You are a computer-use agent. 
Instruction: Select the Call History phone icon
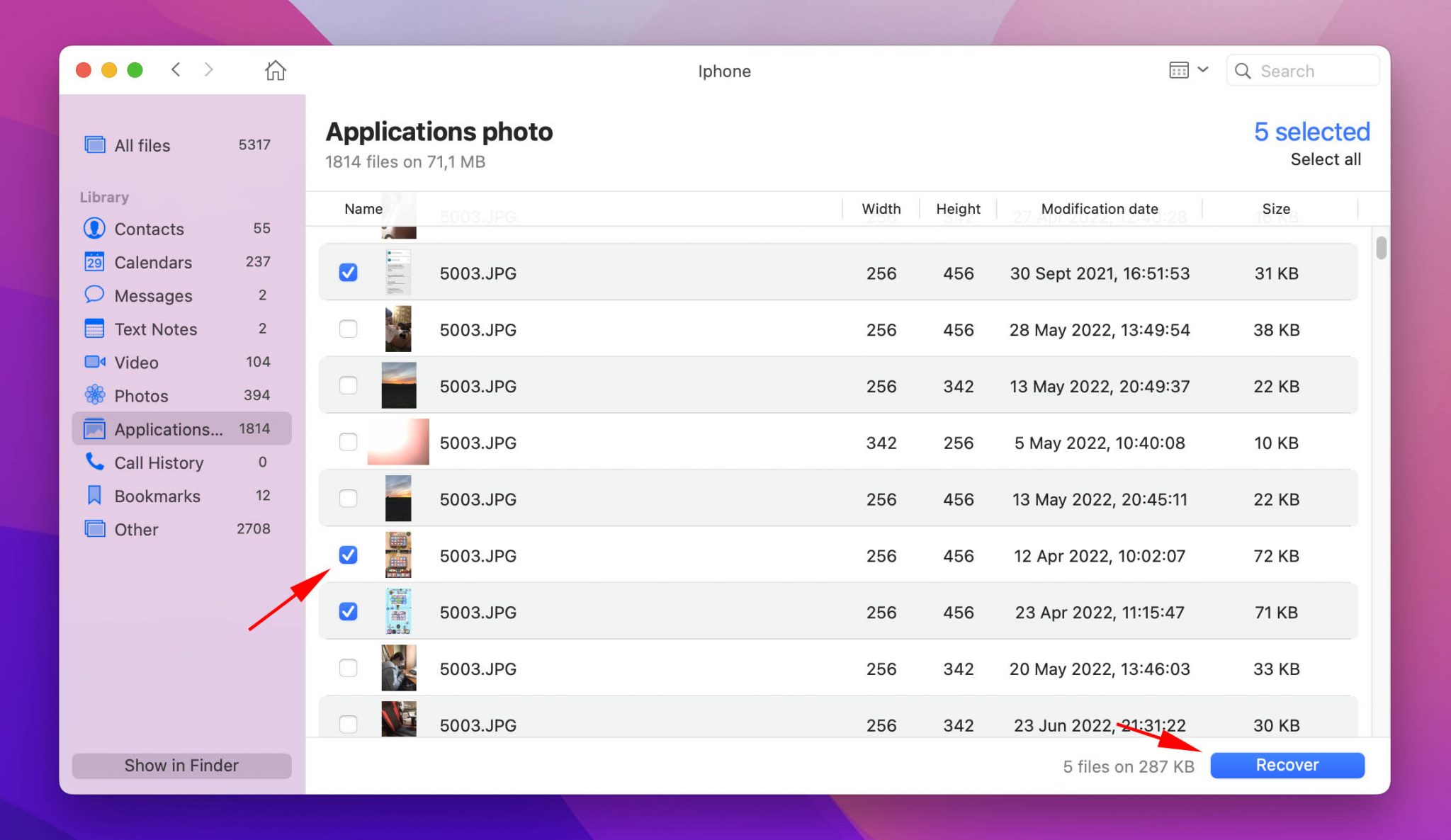94,462
